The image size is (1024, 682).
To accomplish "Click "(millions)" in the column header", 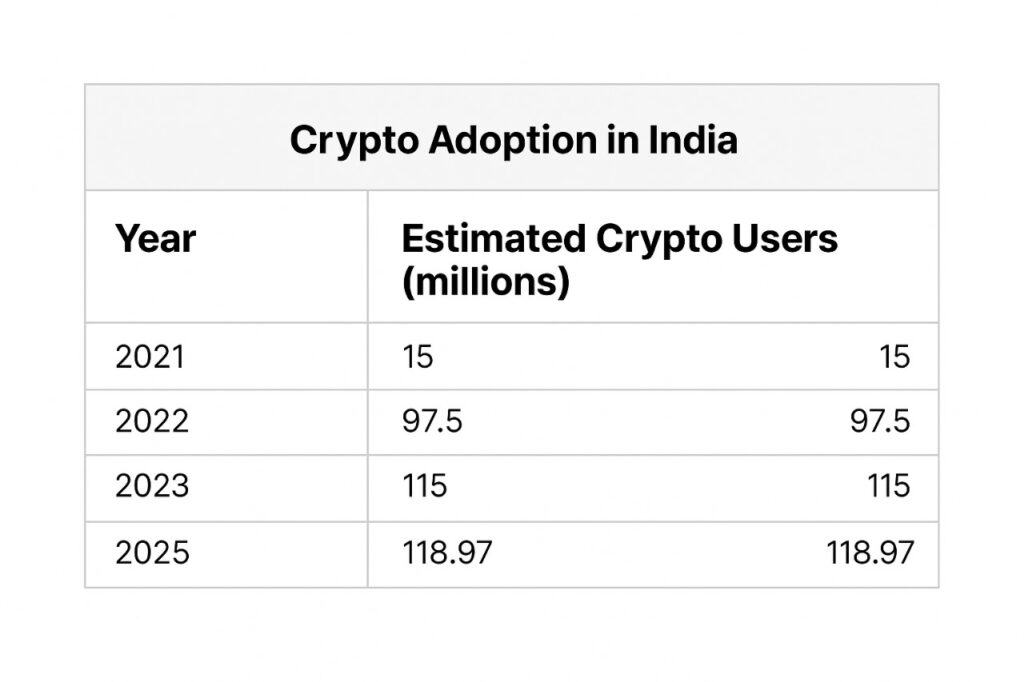I will [x=485, y=282].
